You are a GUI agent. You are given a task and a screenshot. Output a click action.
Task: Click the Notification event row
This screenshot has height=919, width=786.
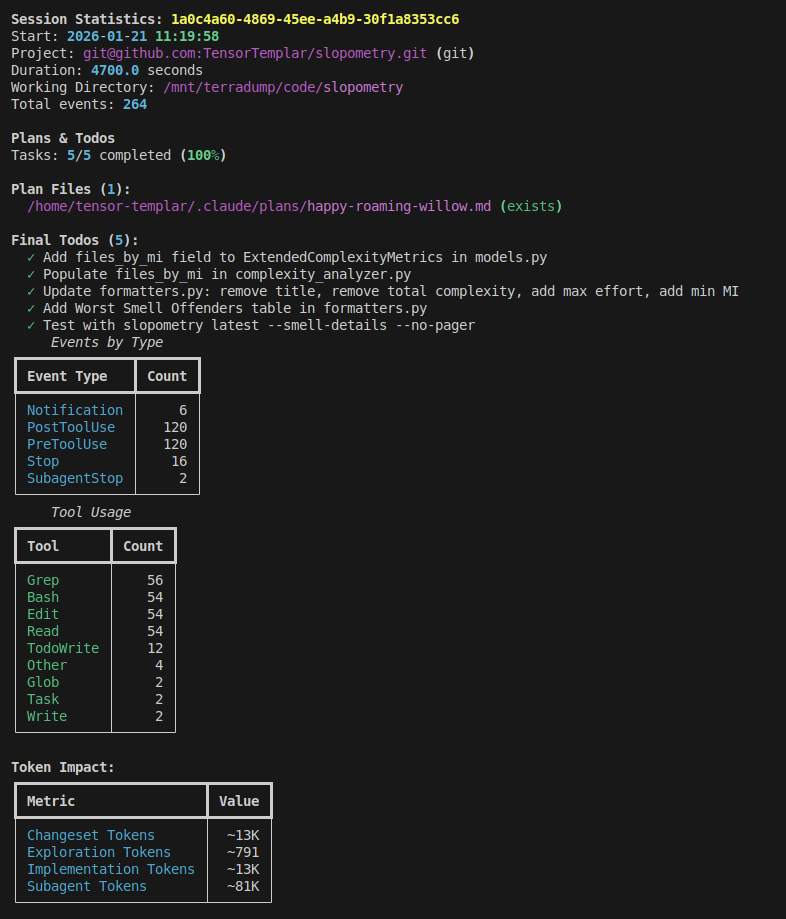click(x=107, y=410)
